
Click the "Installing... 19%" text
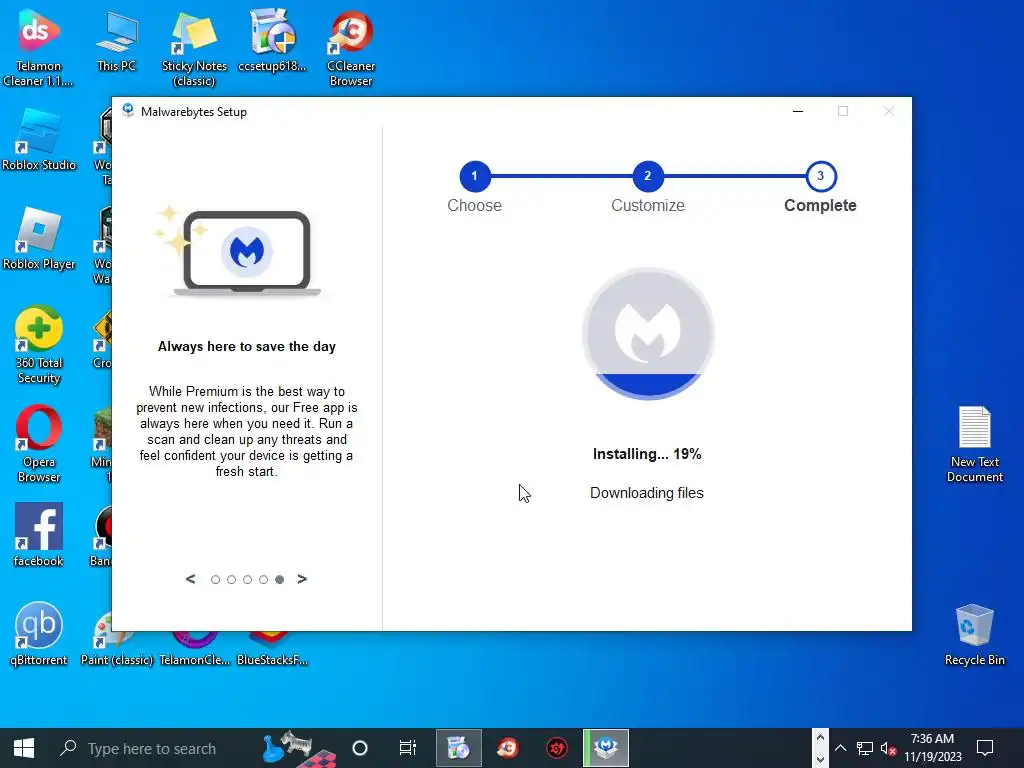[x=647, y=454]
